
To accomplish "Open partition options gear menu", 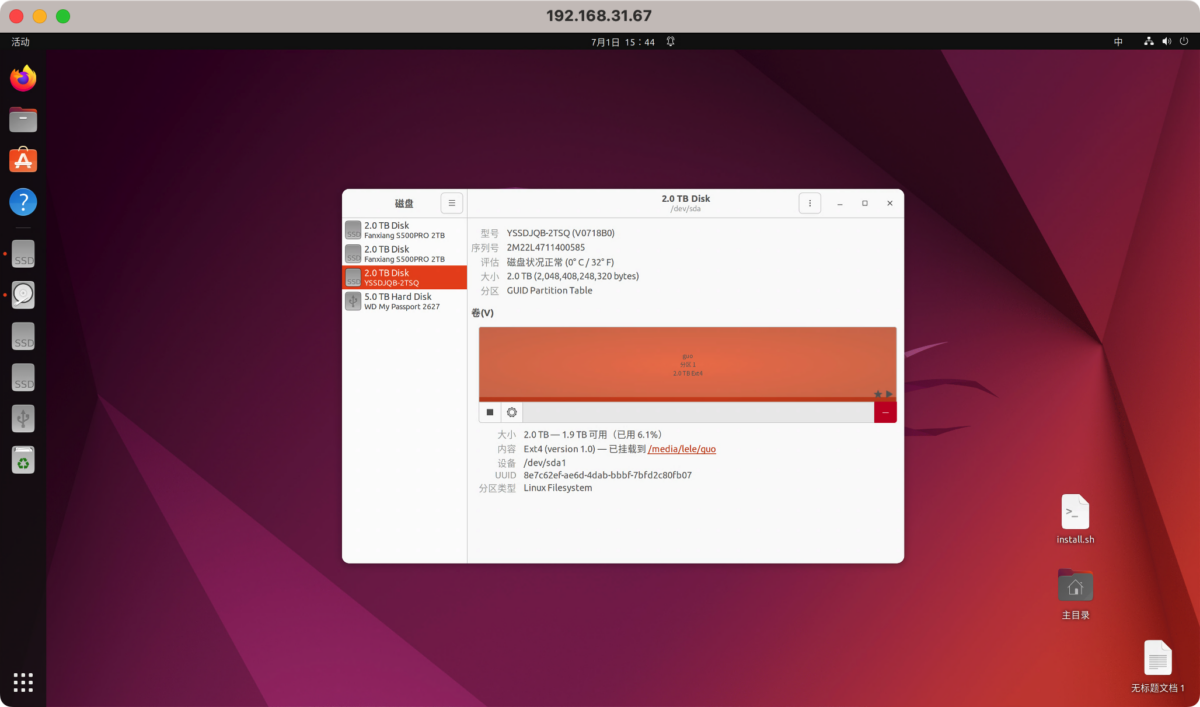I will click(x=512, y=412).
